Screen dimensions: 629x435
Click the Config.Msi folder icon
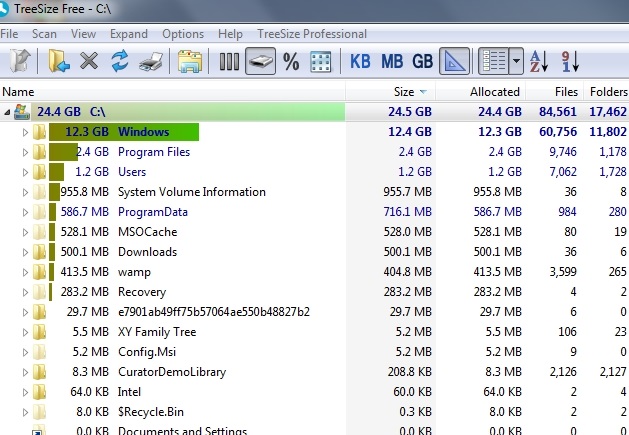point(39,352)
